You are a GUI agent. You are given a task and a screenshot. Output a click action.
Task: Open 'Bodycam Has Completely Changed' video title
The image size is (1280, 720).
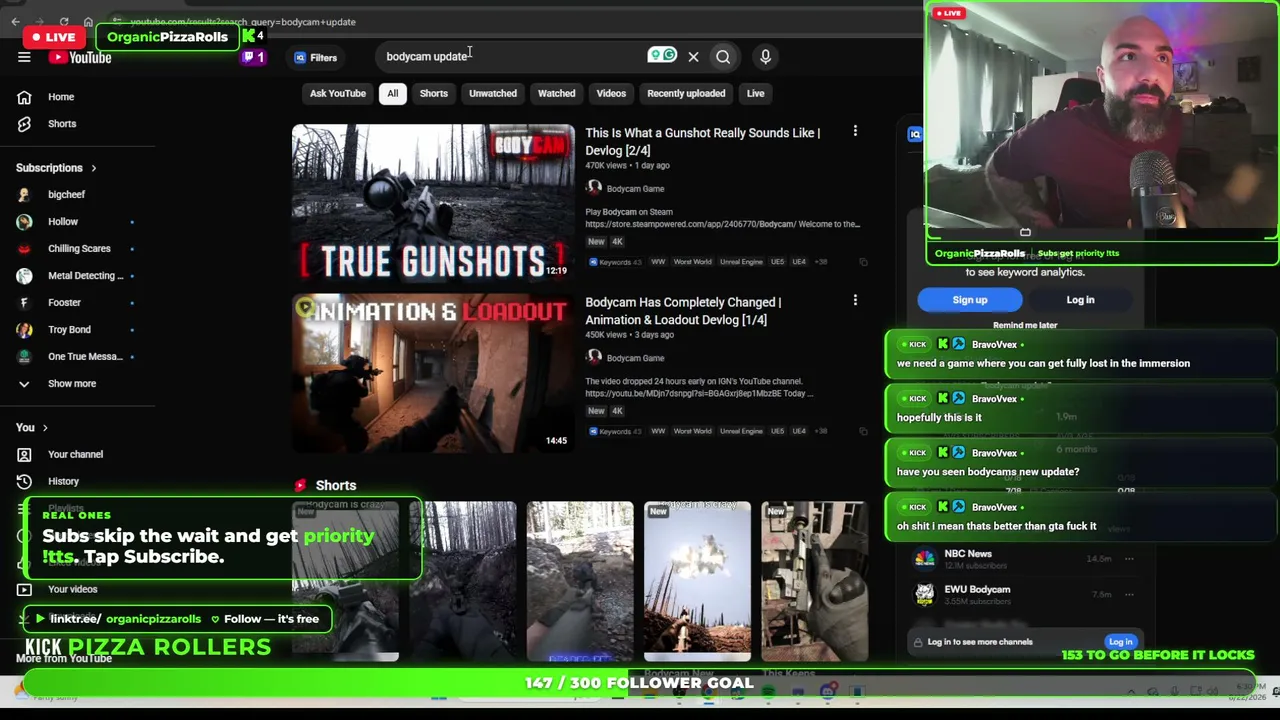coord(683,311)
